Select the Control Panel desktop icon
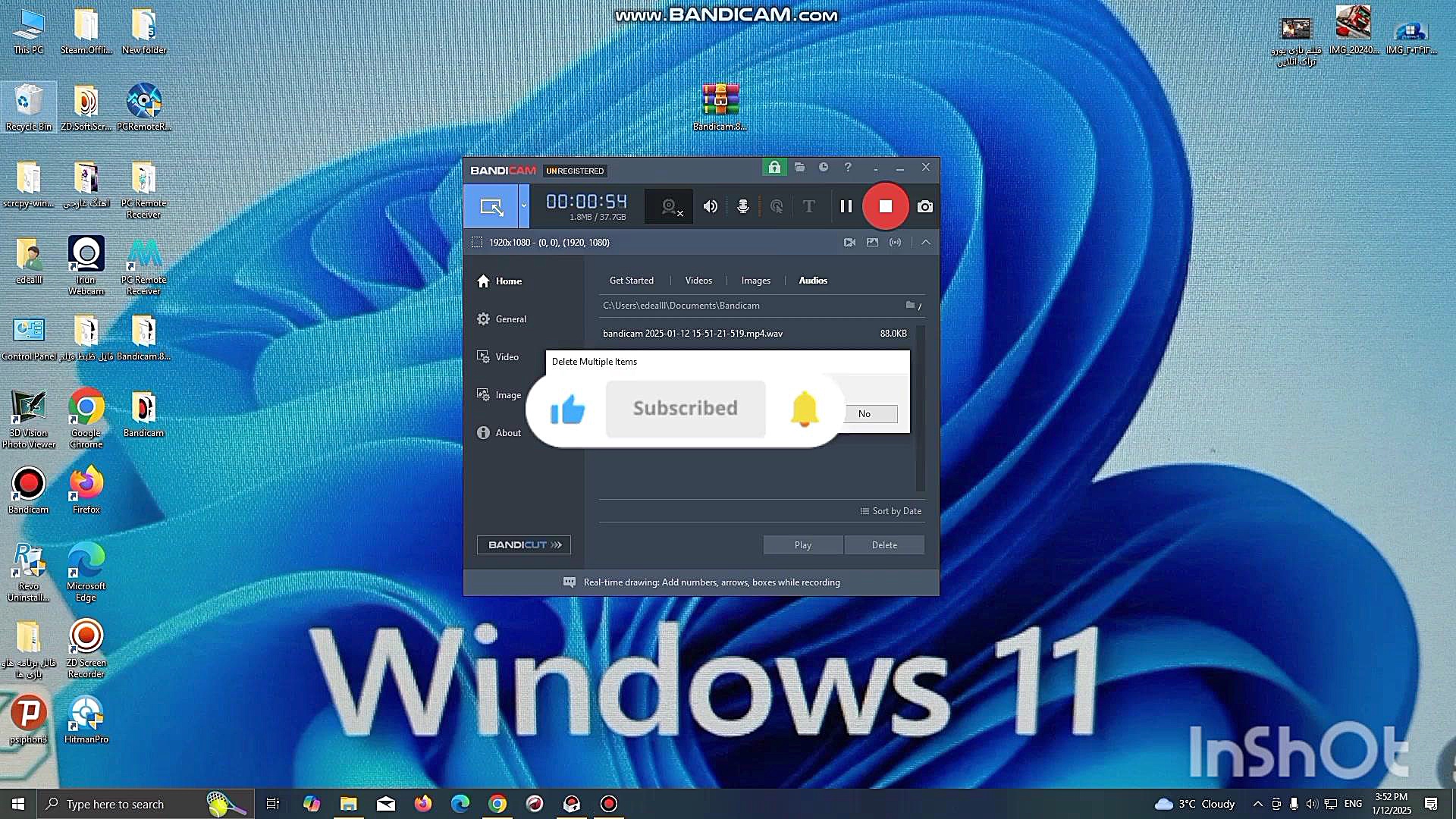 point(29,339)
